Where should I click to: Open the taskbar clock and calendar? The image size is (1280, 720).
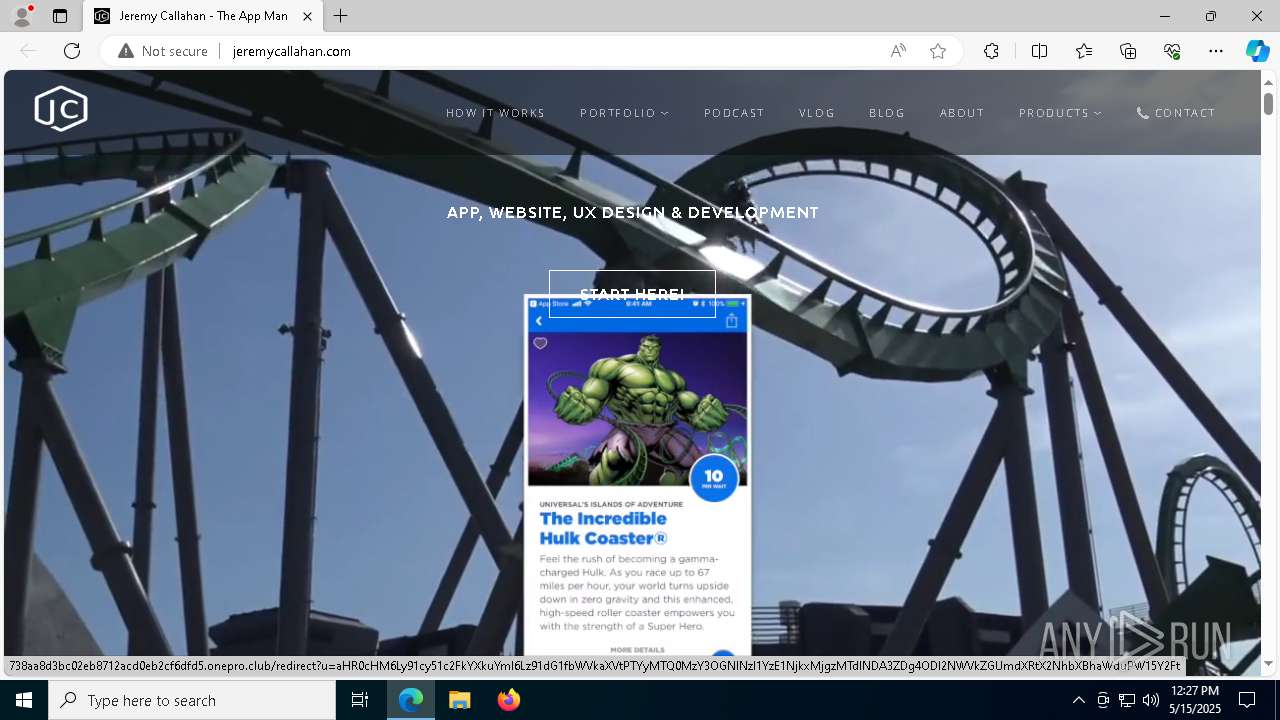pos(1195,700)
